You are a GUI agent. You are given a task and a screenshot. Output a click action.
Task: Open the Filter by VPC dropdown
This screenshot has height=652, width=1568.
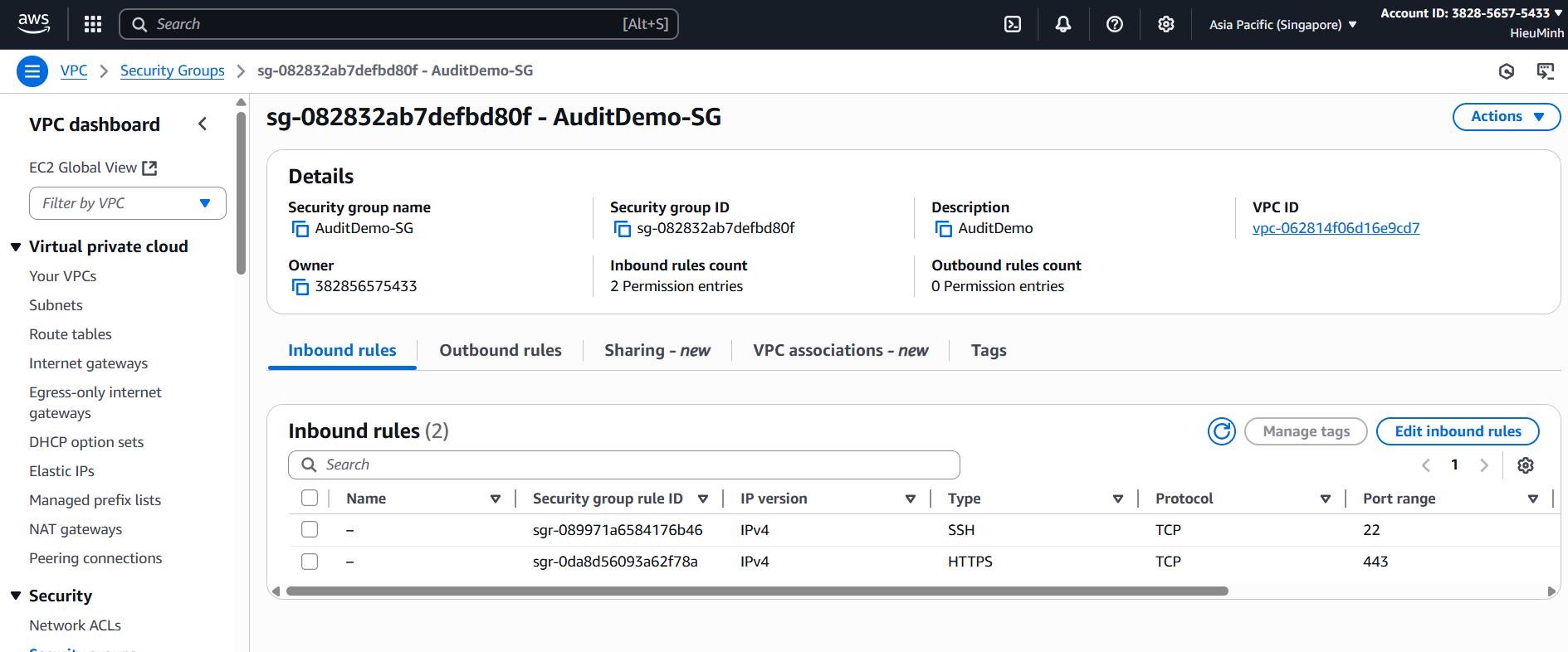128,203
